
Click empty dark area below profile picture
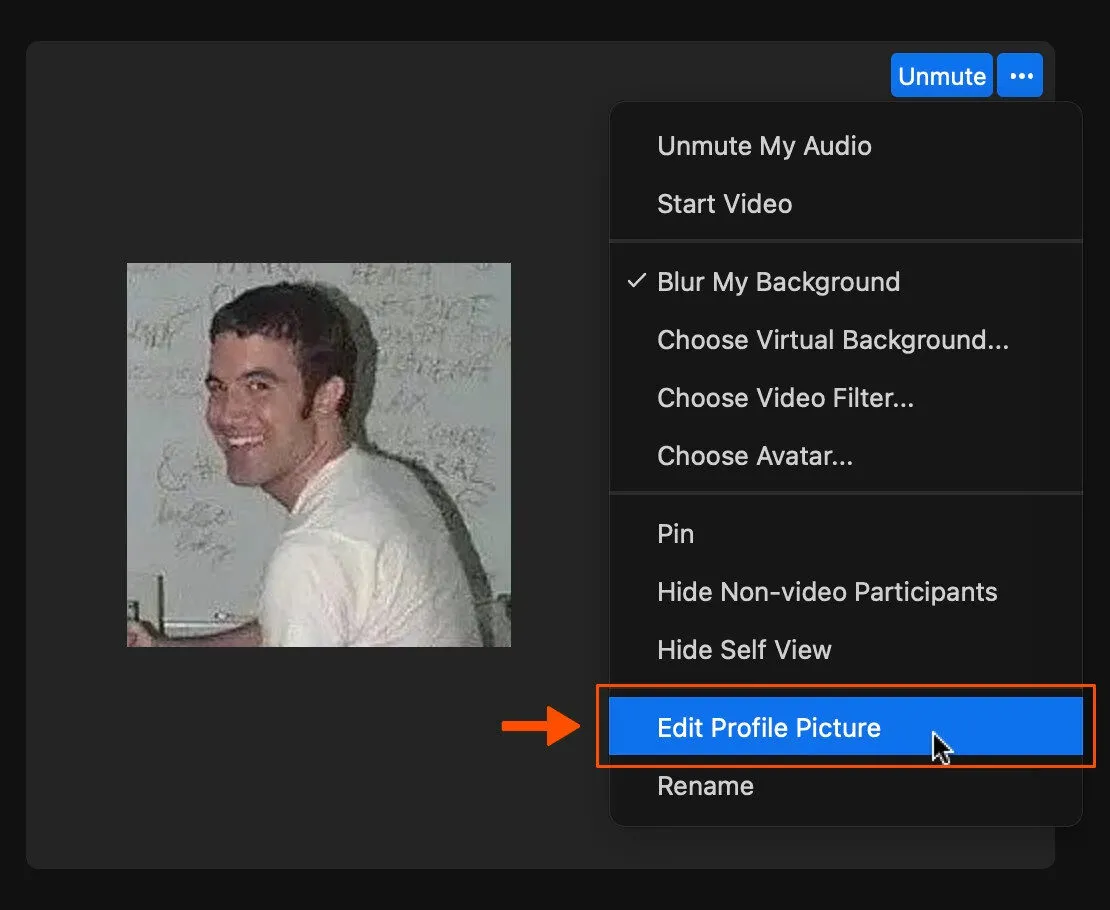coord(318,760)
